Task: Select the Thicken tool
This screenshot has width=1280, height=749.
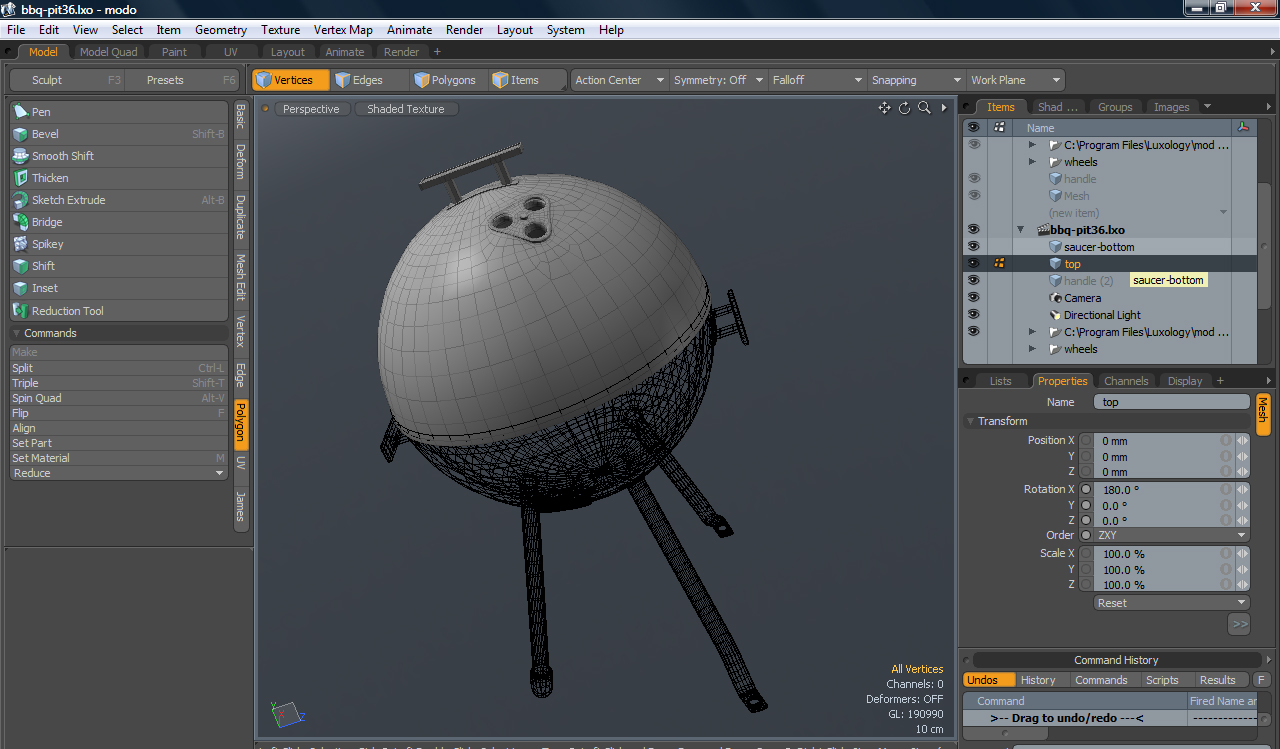Action: tap(119, 178)
